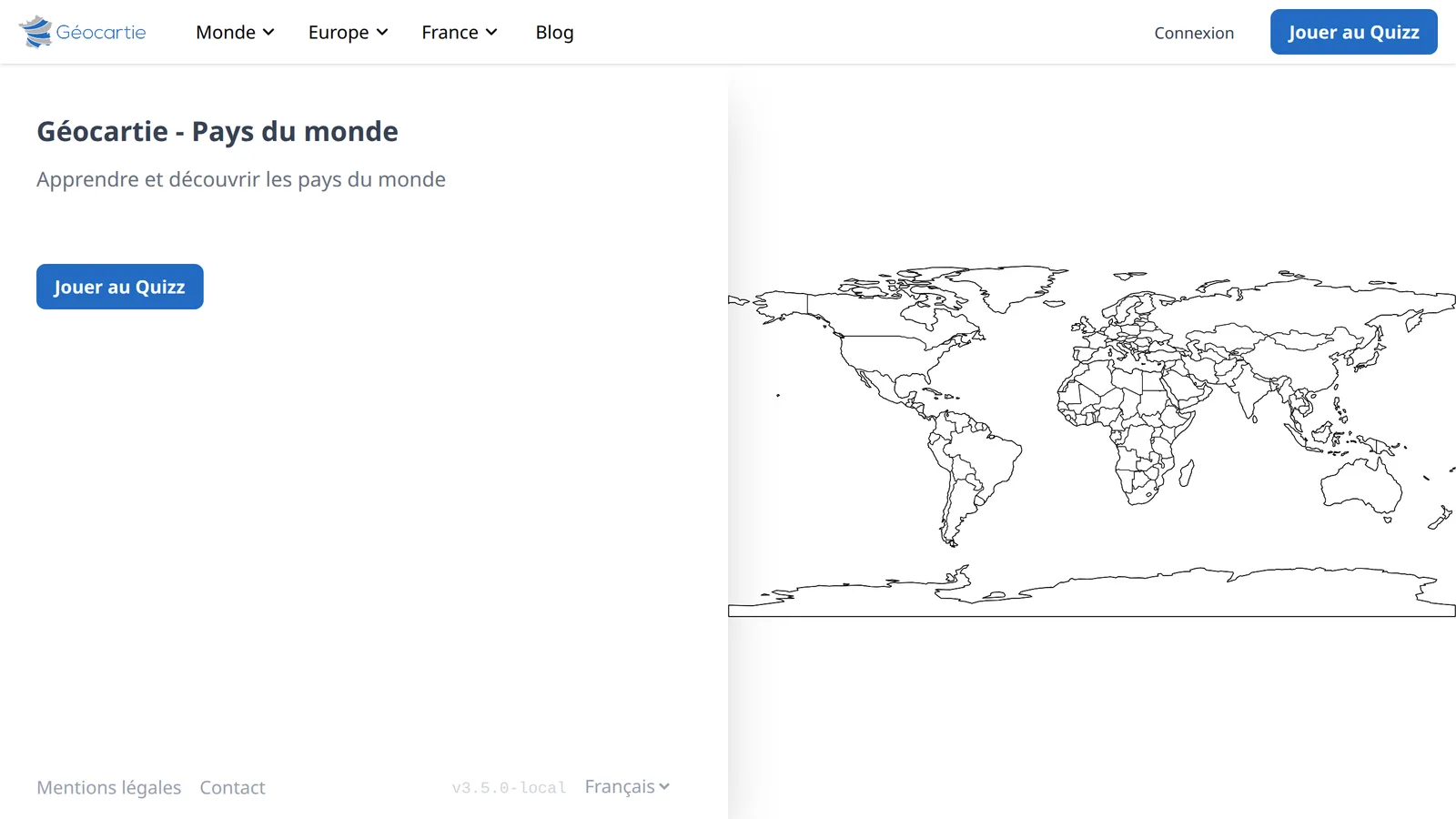The image size is (1456, 819).
Task: Click Jouer au Quizz in header
Action: coord(1353,32)
